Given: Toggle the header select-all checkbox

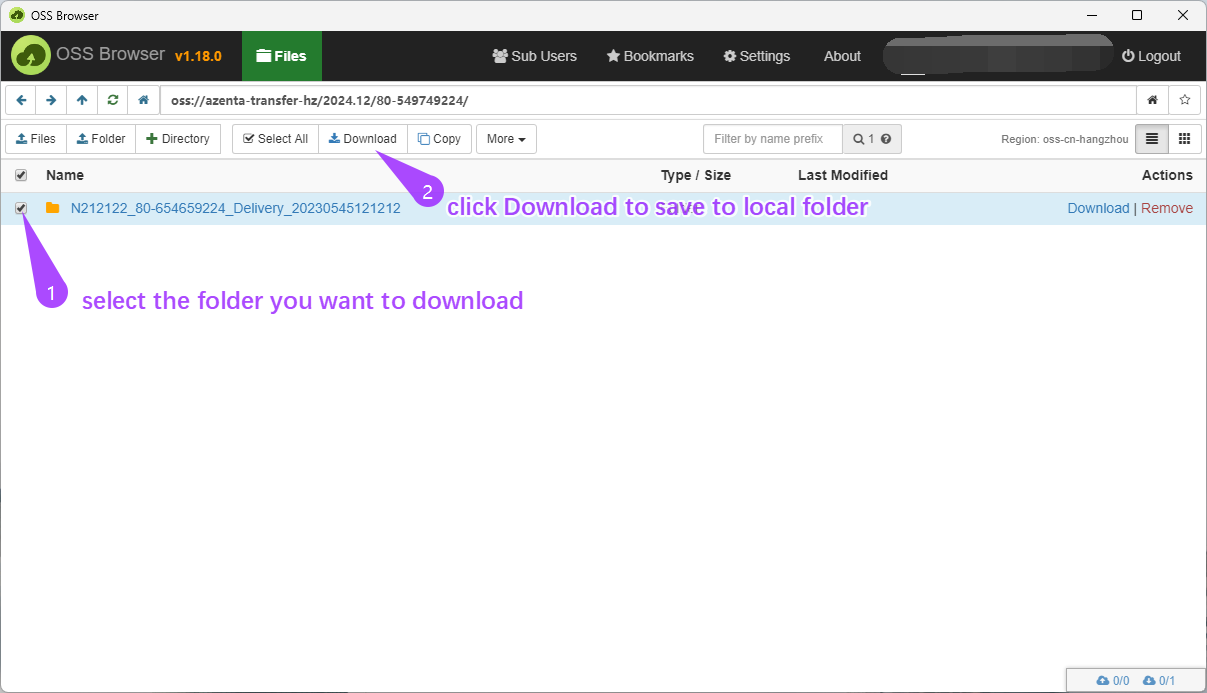Looking at the screenshot, I should click(x=21, y=175).
